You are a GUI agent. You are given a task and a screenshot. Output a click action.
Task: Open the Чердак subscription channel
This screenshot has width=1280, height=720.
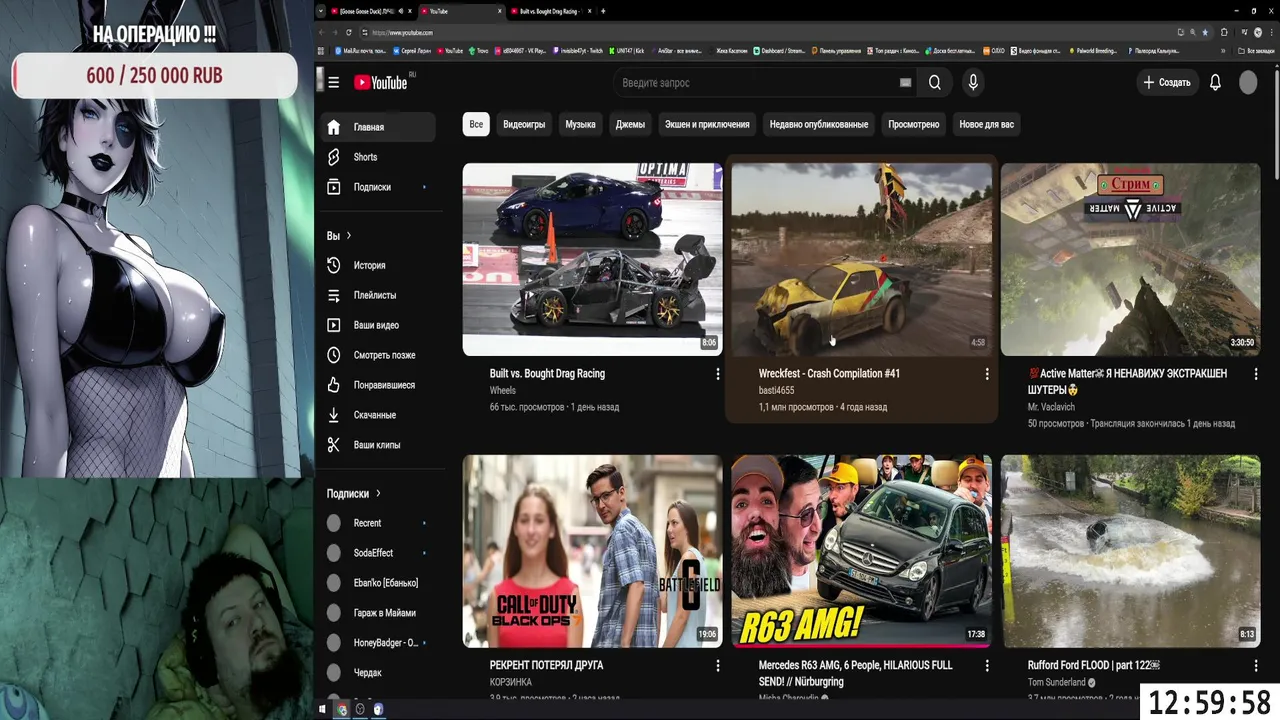(377, 673)
